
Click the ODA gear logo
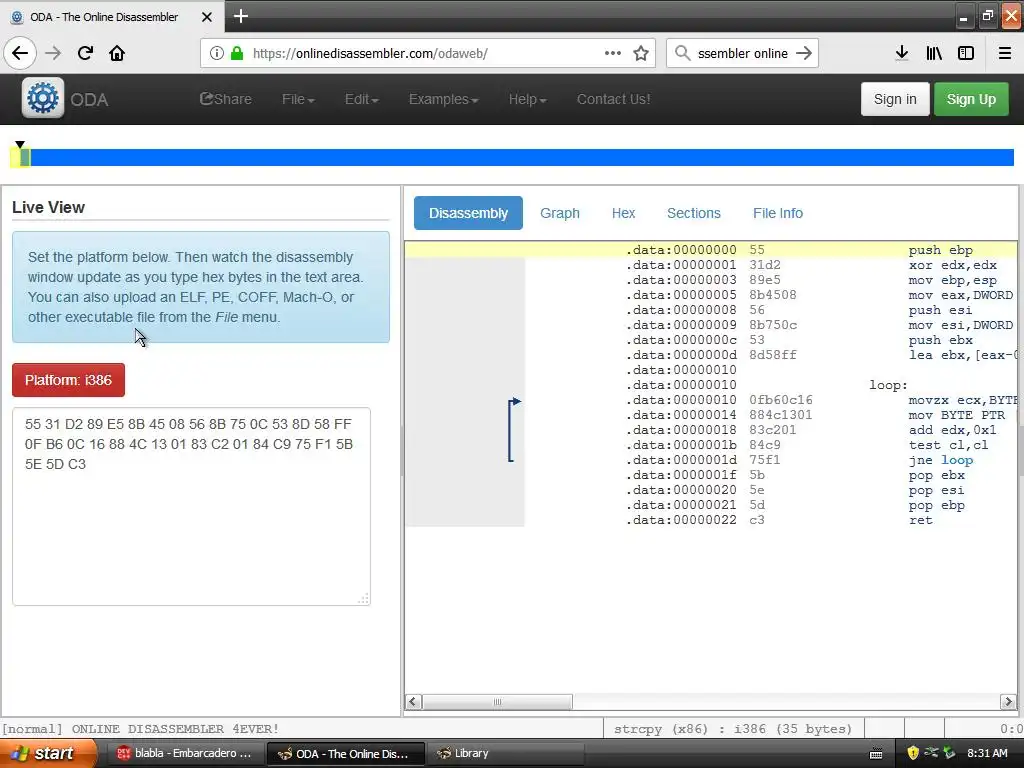point(43,98)
